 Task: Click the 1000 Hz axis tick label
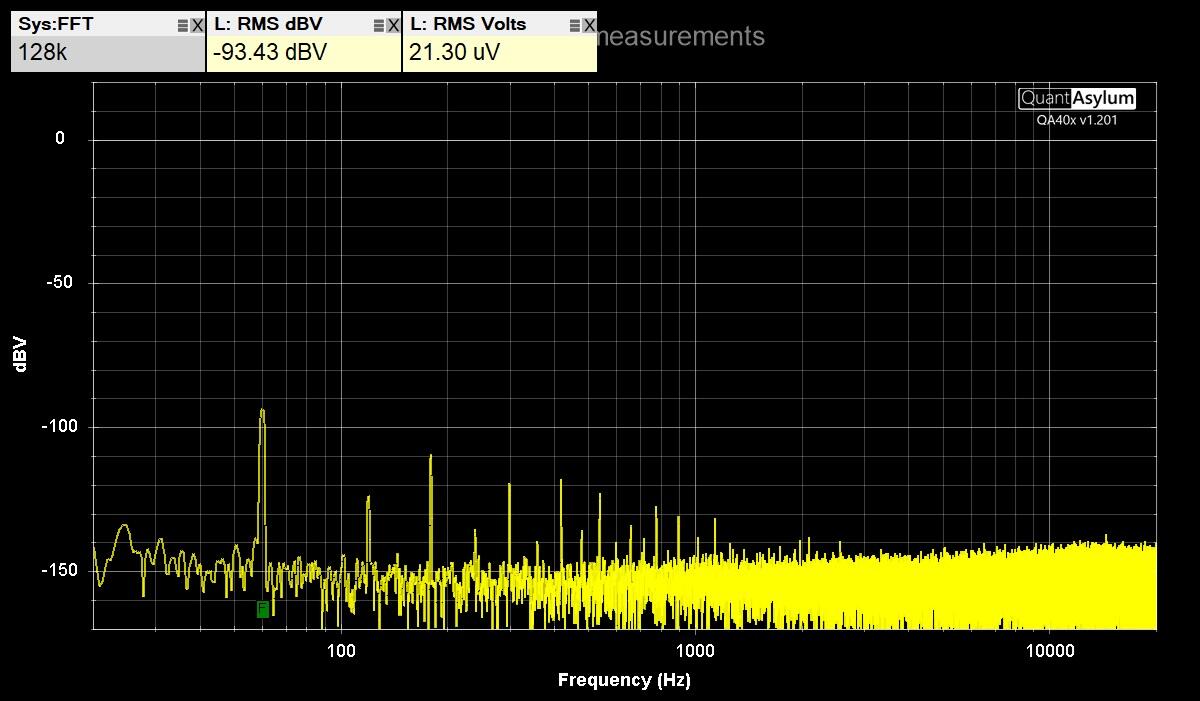pyautogui.click(x=695, y=651)
